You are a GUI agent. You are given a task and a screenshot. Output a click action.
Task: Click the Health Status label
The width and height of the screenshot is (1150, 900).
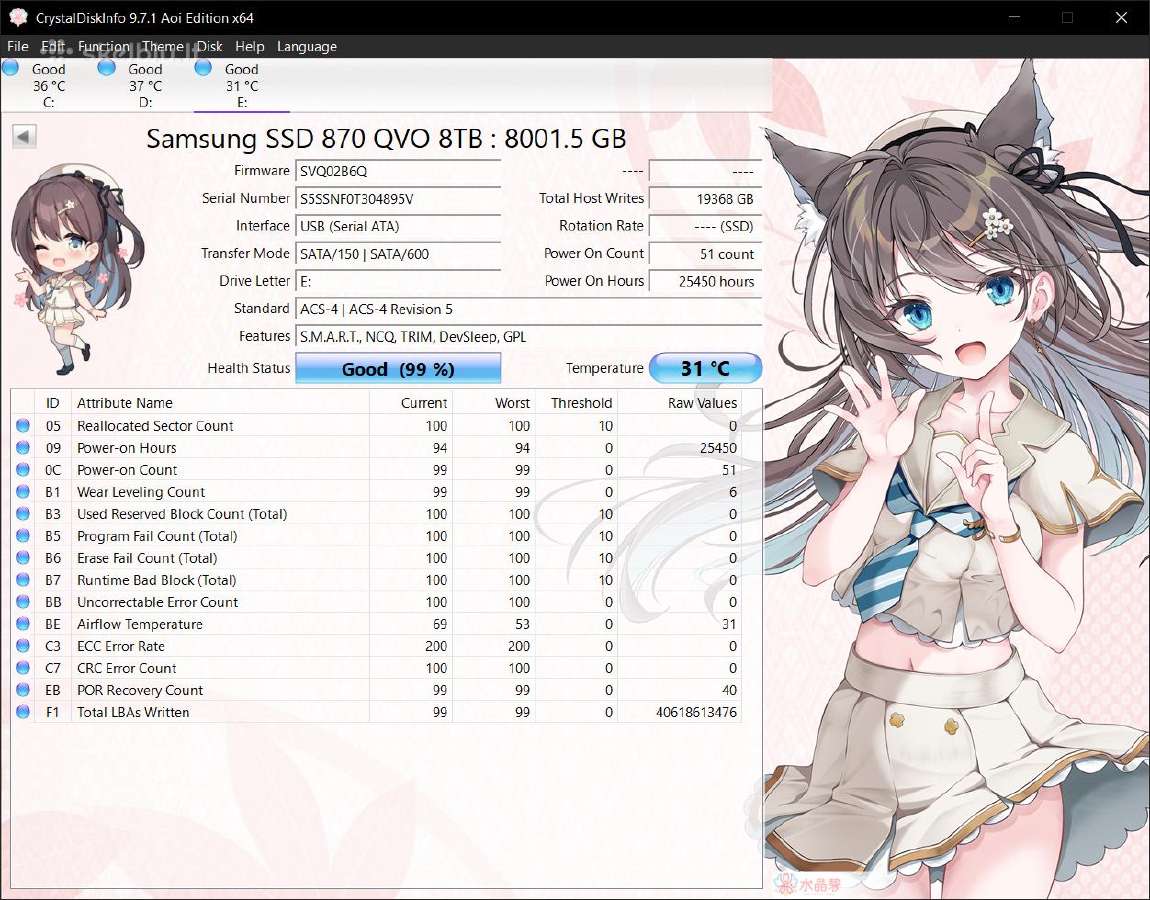(x=249, y=368)
